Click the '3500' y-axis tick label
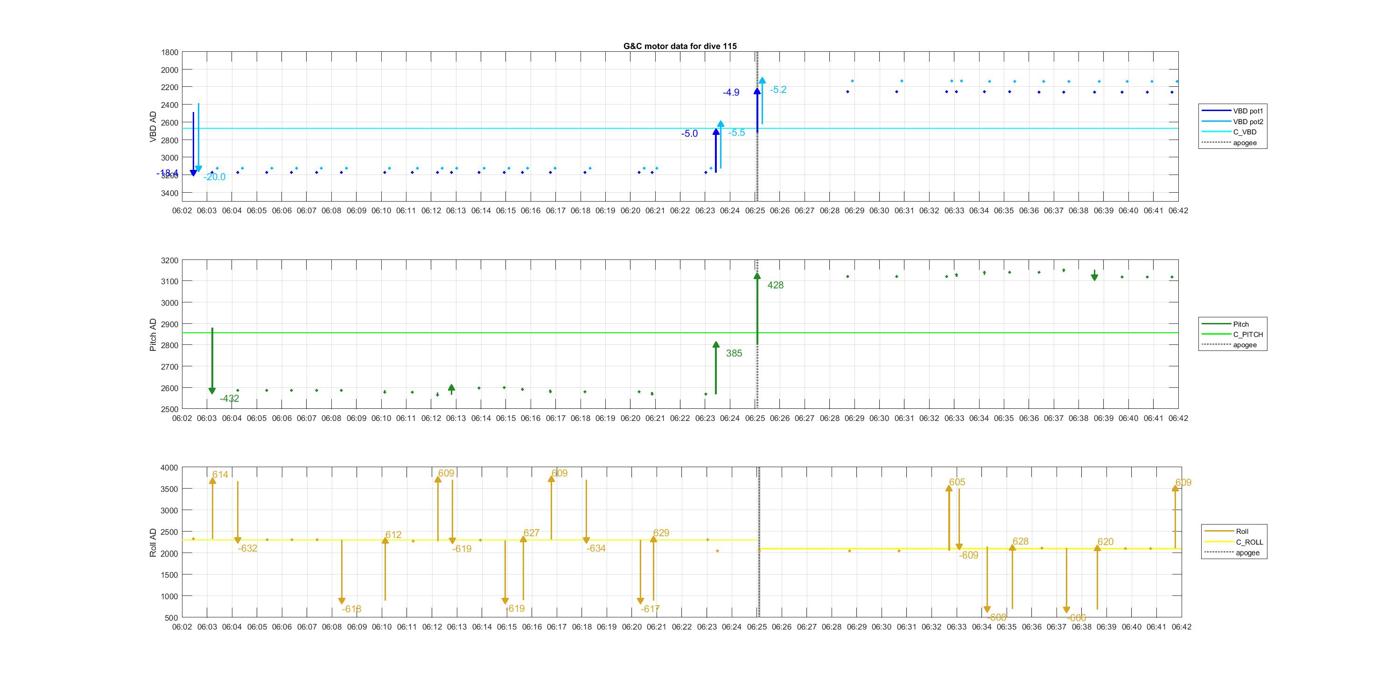 coord(170,489)
